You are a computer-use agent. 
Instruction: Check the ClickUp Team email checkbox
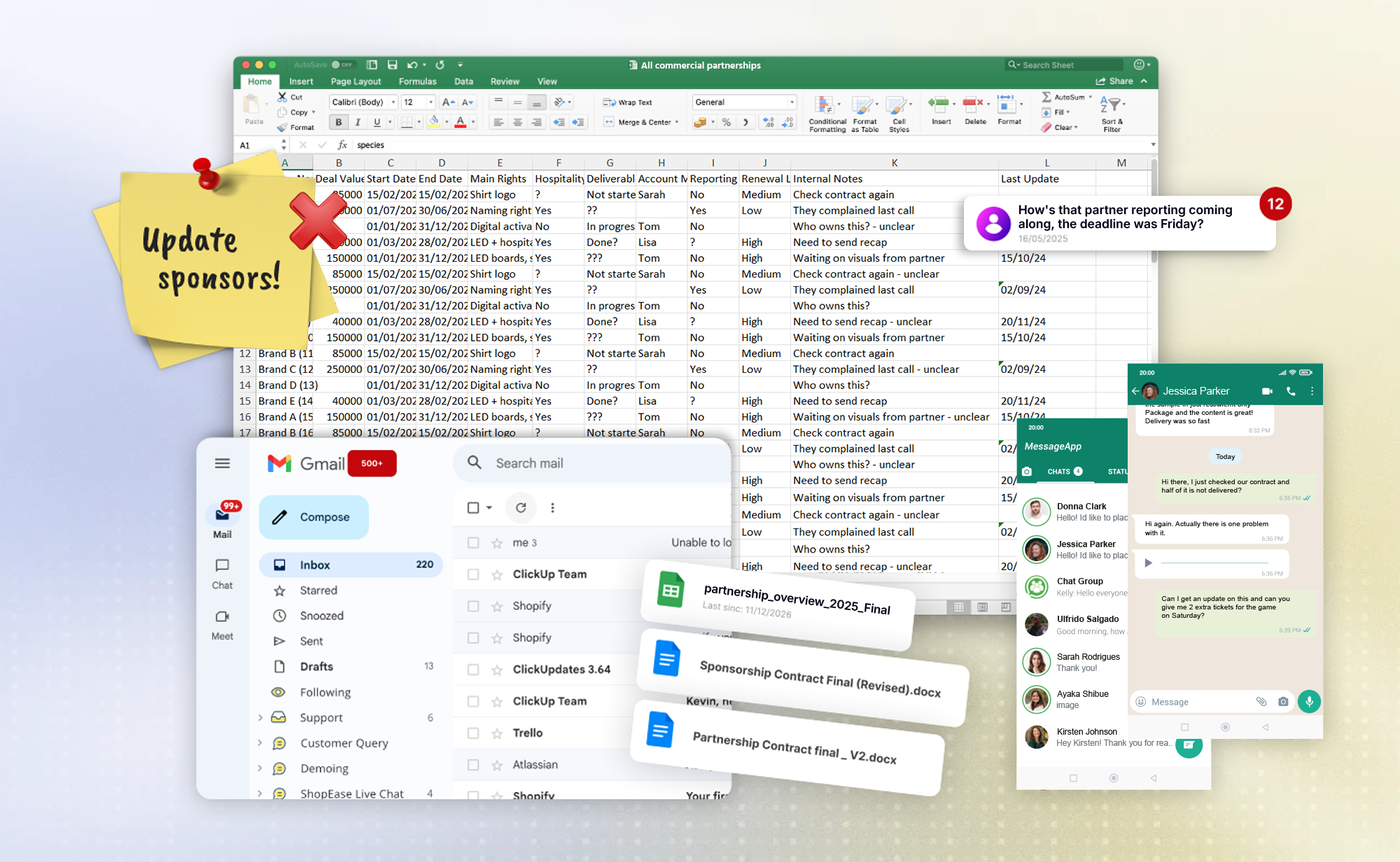click(x=473, y=574)
